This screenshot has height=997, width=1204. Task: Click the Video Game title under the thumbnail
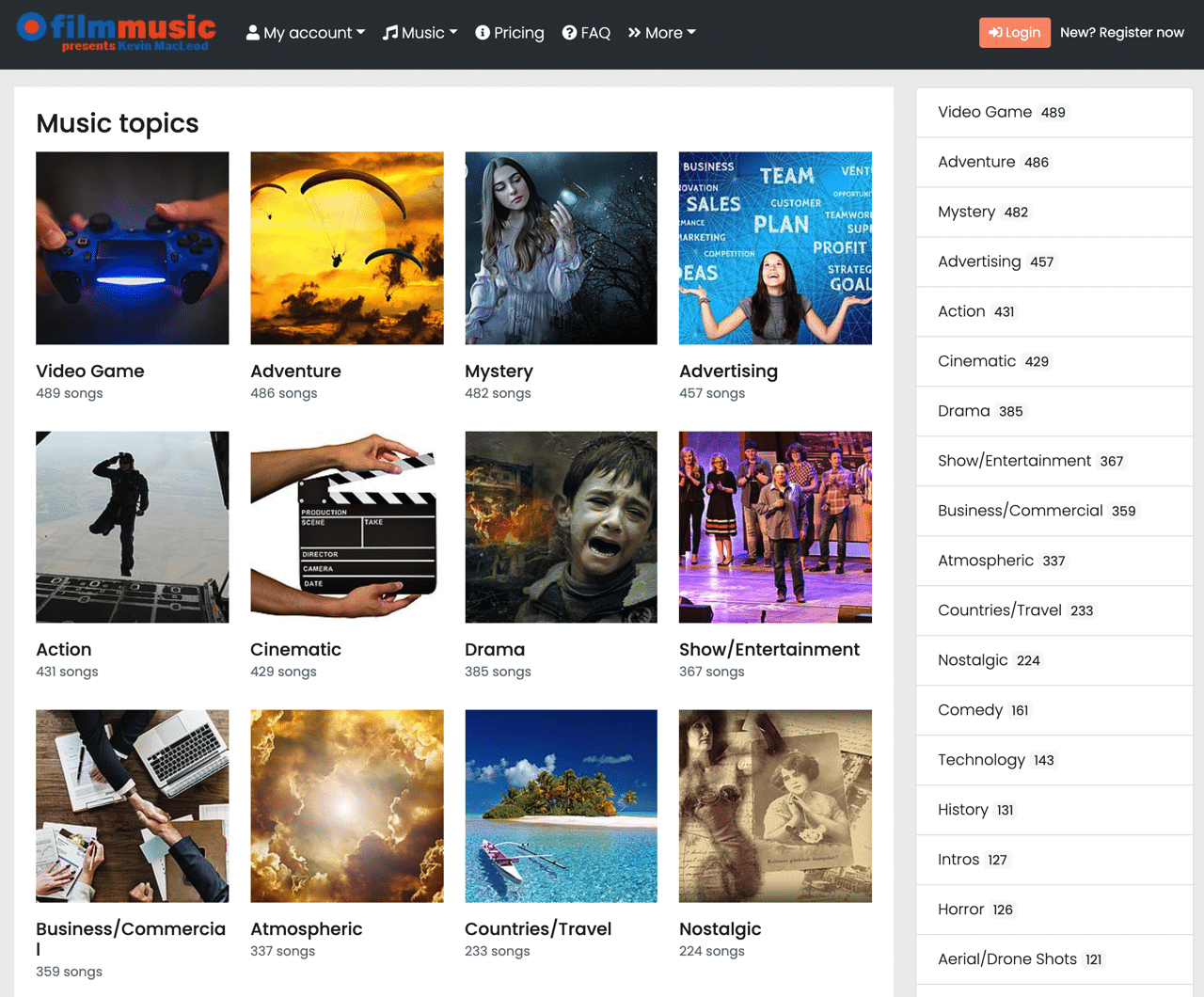(90, 371)
